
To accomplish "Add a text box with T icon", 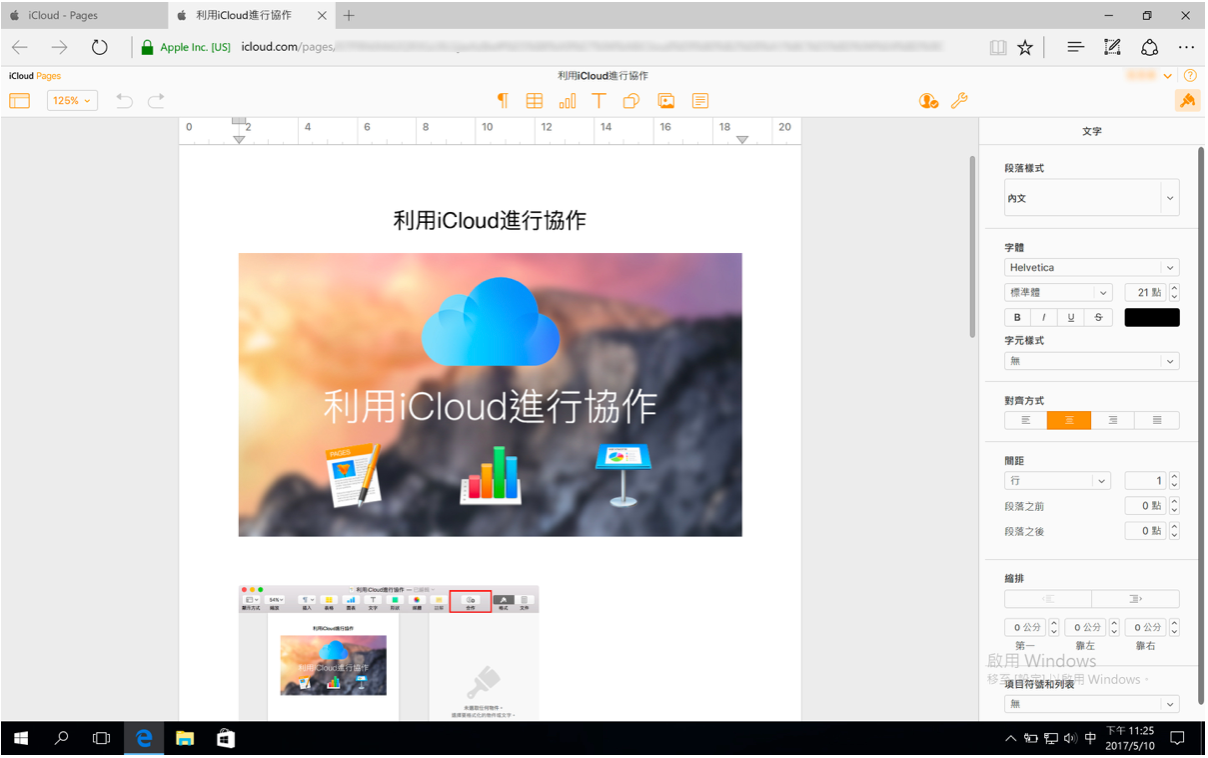I will click(599, 101).
